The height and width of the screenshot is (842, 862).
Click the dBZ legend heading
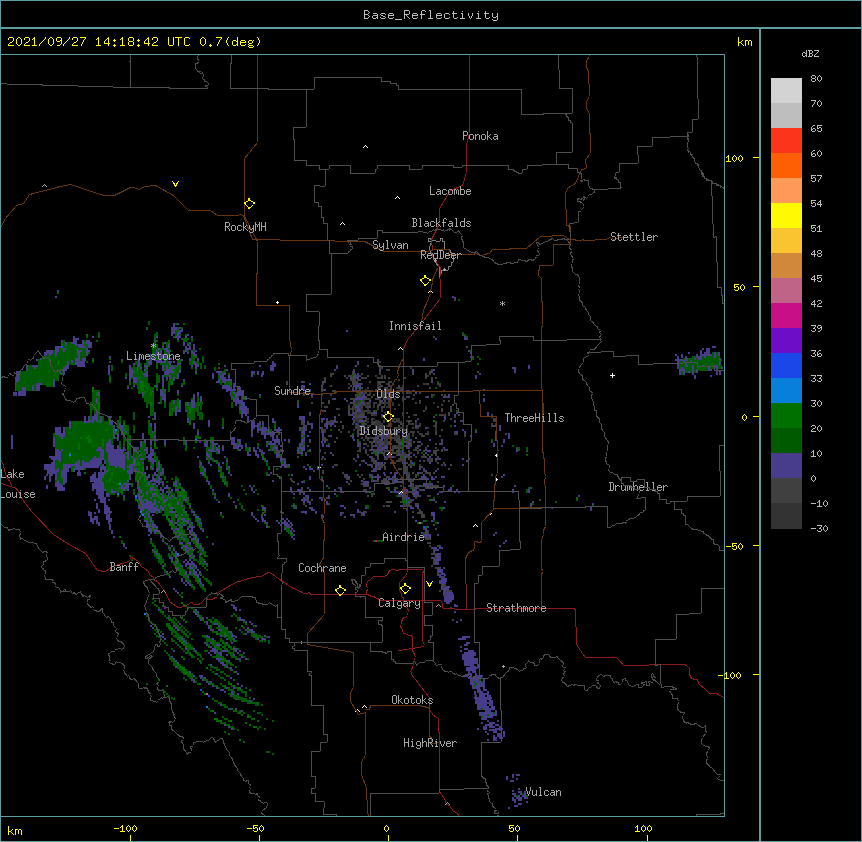tap(810, 54)
